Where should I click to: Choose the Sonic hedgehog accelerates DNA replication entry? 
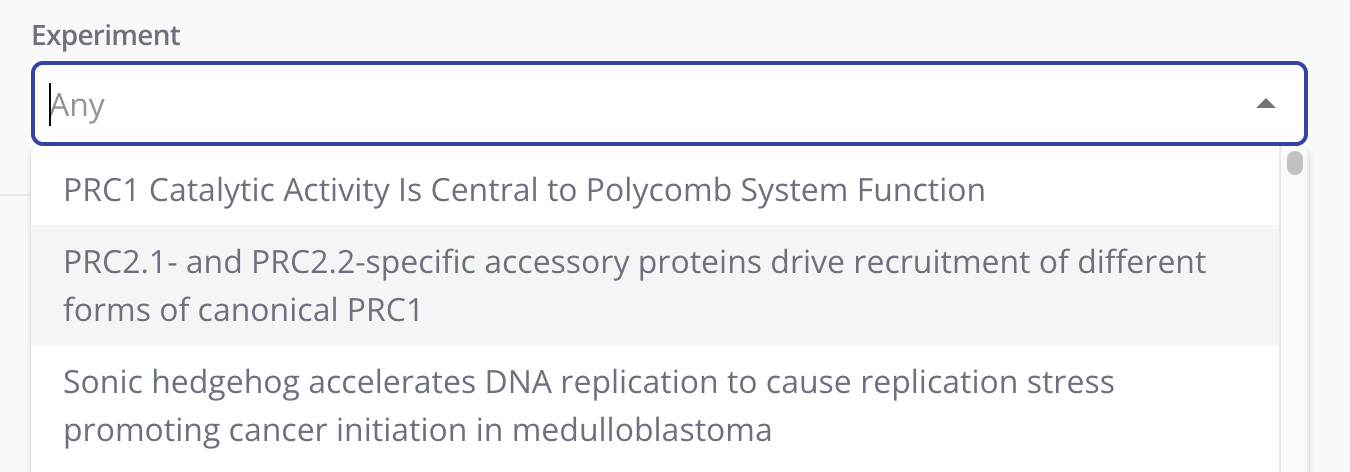(588, 406)
